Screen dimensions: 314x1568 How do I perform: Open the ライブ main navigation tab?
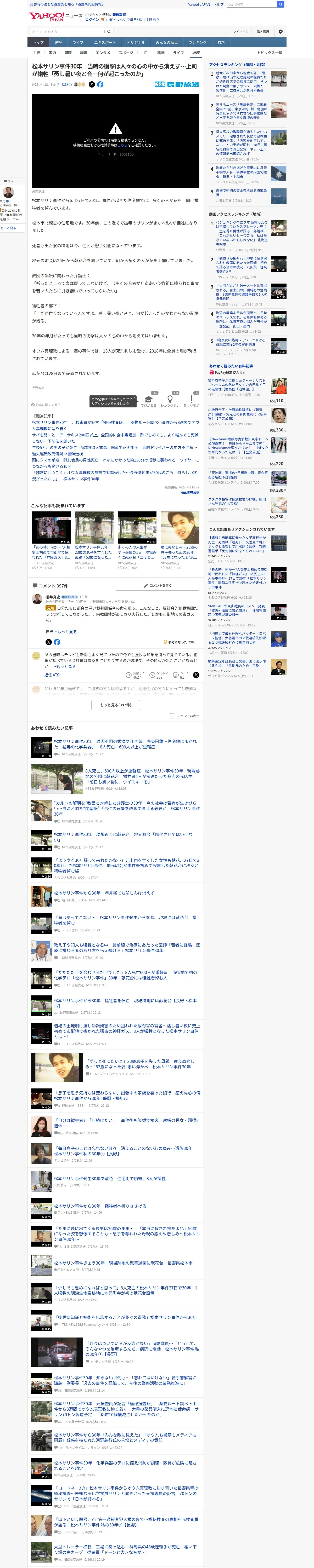pyautogui.click(x=78, y=43)
